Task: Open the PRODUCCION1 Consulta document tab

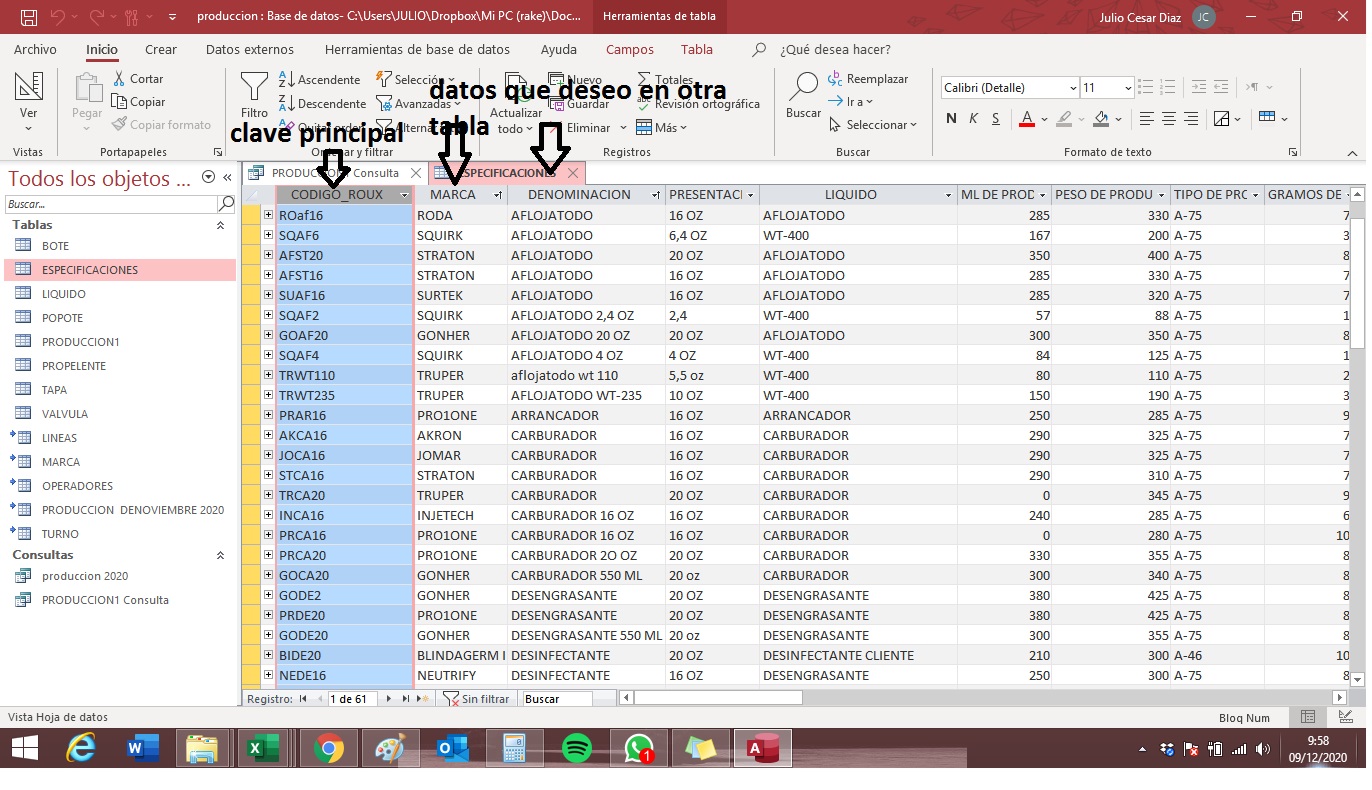Action: (336, 173)
